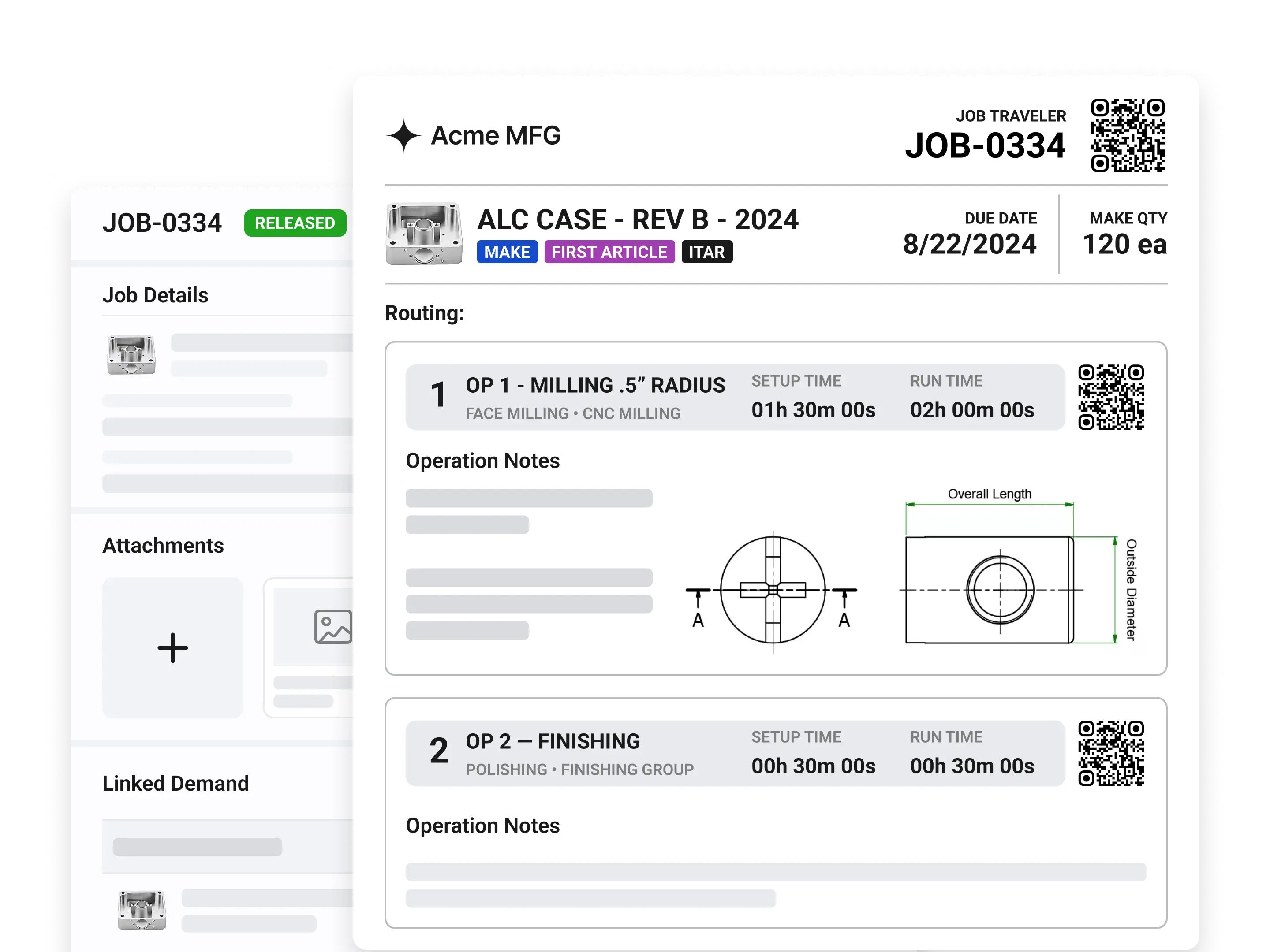Click the ALC CASE - REV B - 2024 title

tap(638, 219)
